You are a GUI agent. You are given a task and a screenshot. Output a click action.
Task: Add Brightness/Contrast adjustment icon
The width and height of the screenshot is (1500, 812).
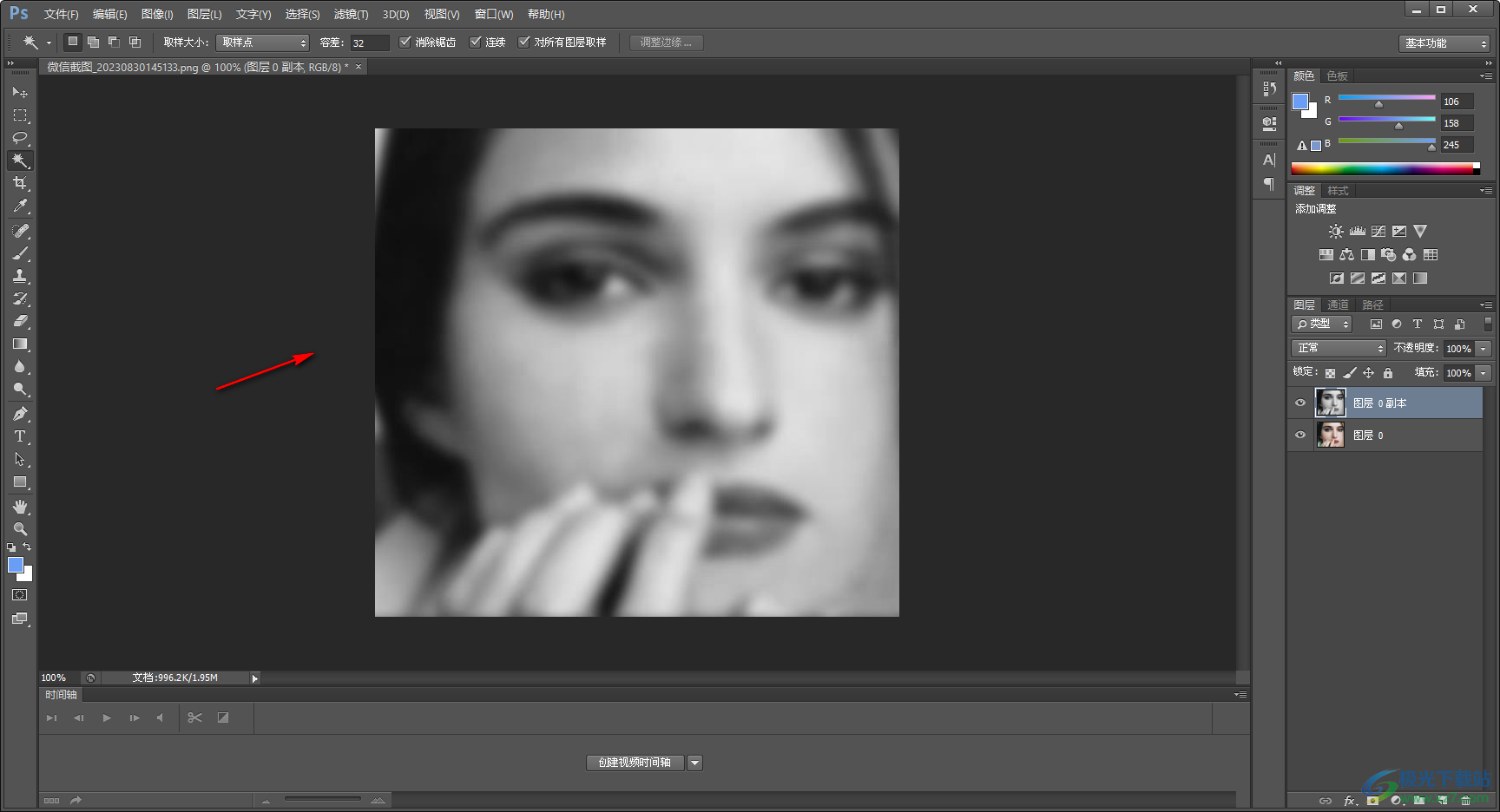[x=1336, y=232]
